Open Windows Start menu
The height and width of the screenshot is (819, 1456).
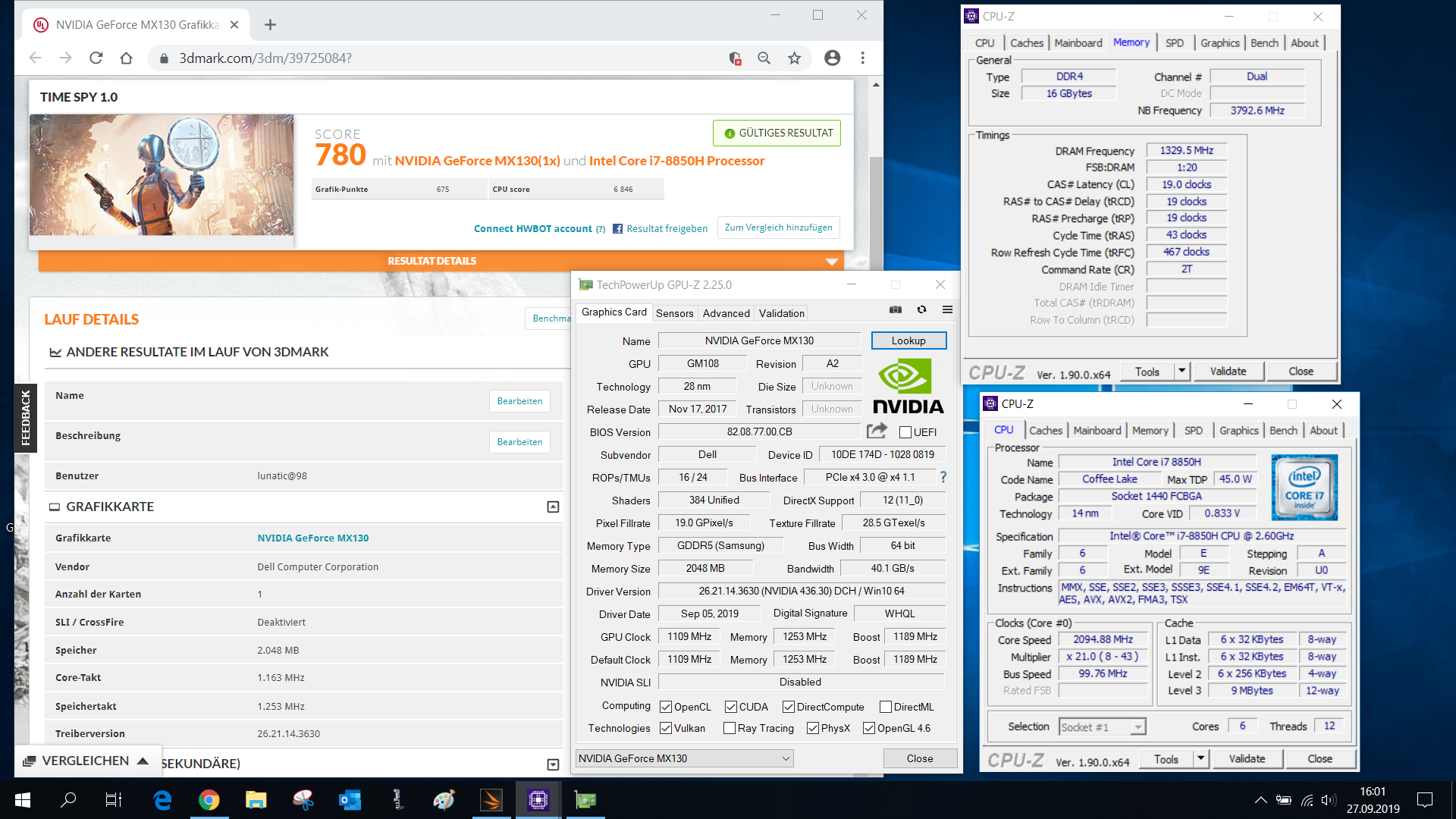click(x=23, y=799)
